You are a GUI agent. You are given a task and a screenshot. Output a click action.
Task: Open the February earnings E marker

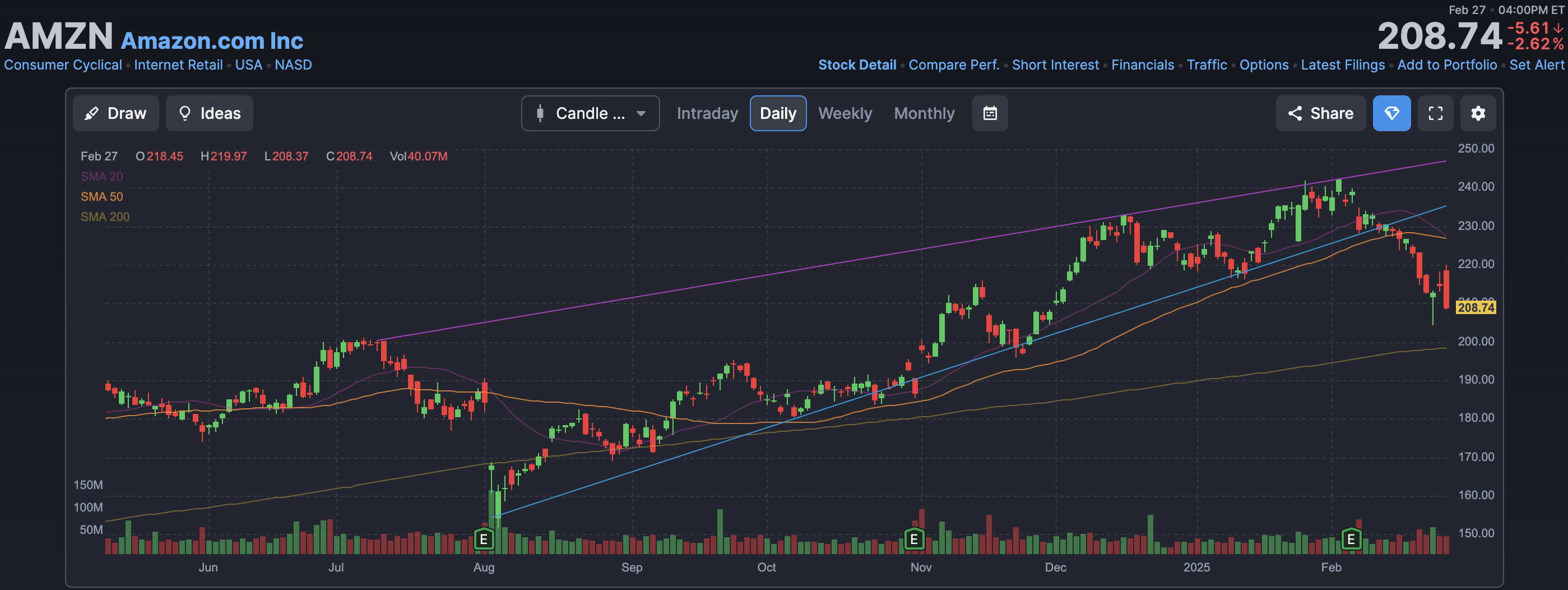(x=1351, y=539)
